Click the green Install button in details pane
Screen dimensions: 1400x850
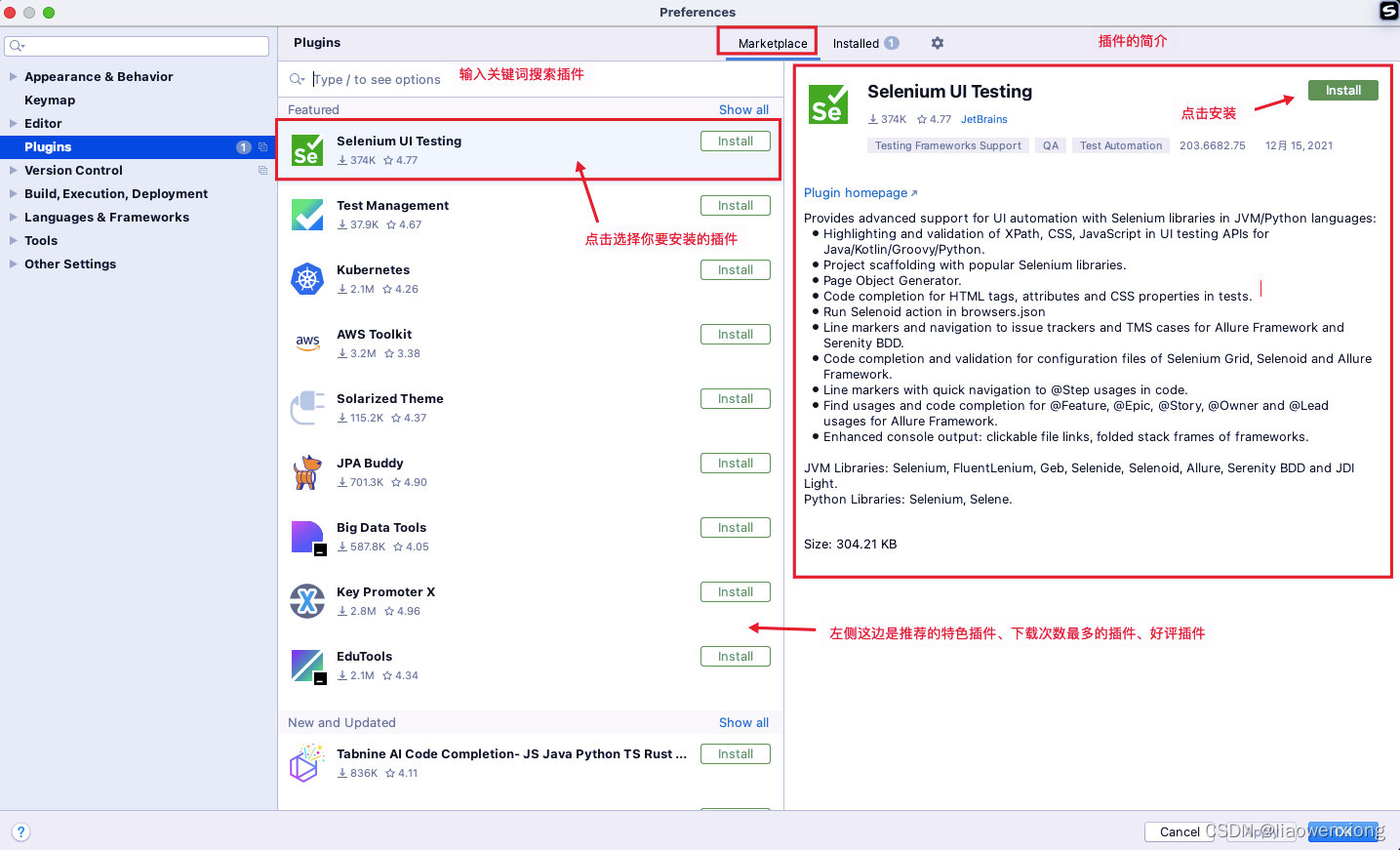point(1343,90)
